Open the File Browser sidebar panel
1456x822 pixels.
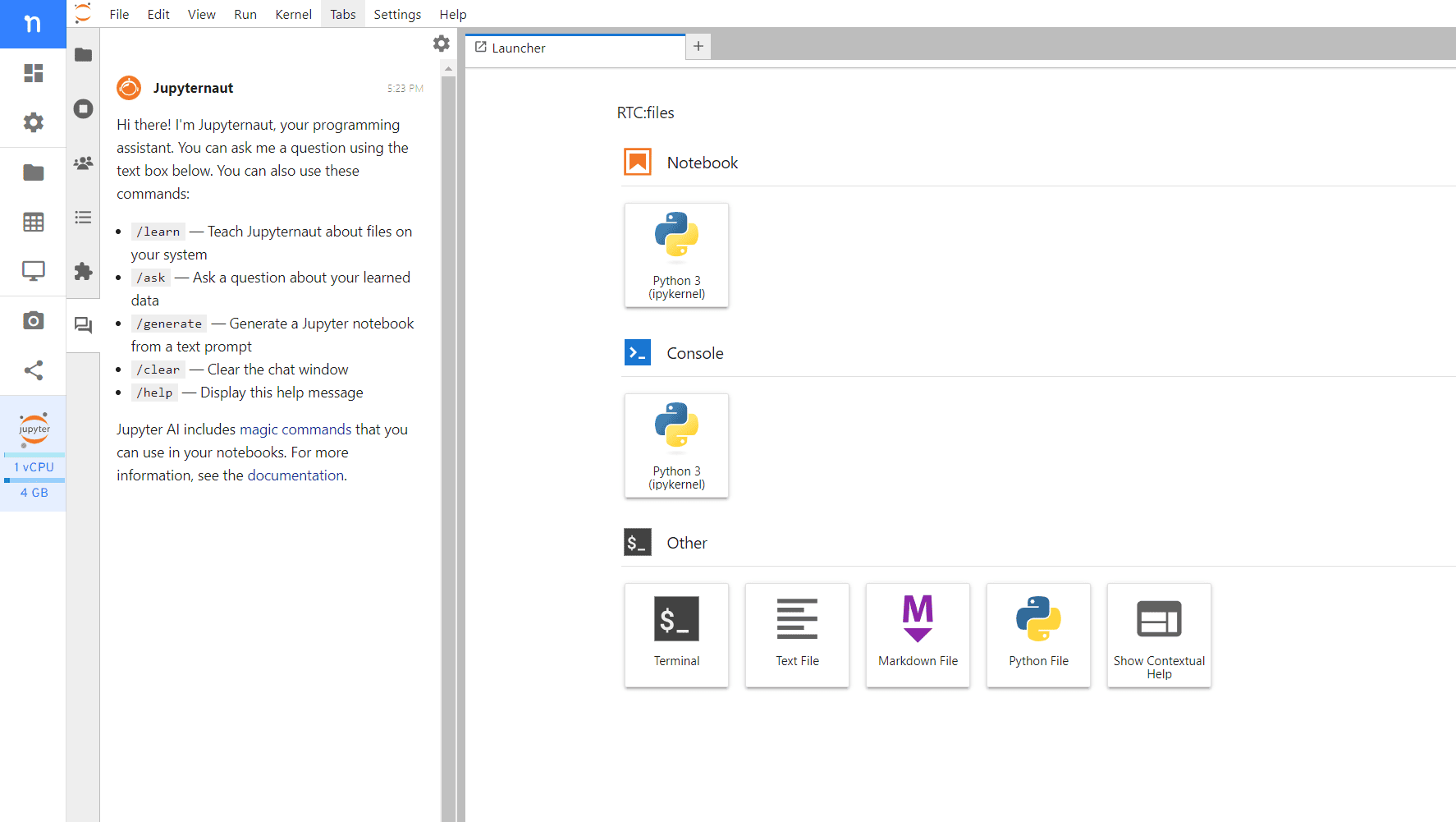click(x=83, y=55)
